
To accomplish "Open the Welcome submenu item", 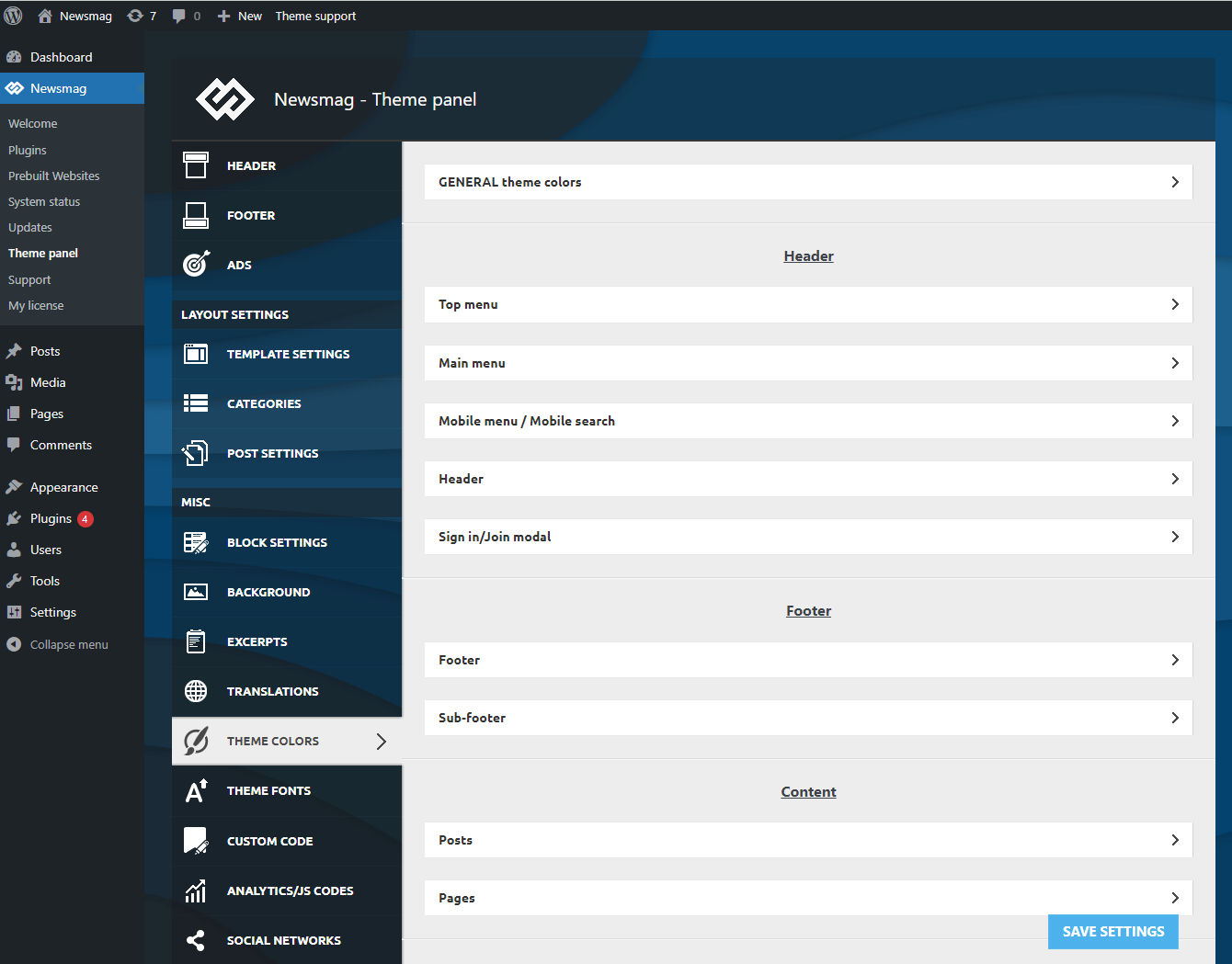I will [33, 123].
